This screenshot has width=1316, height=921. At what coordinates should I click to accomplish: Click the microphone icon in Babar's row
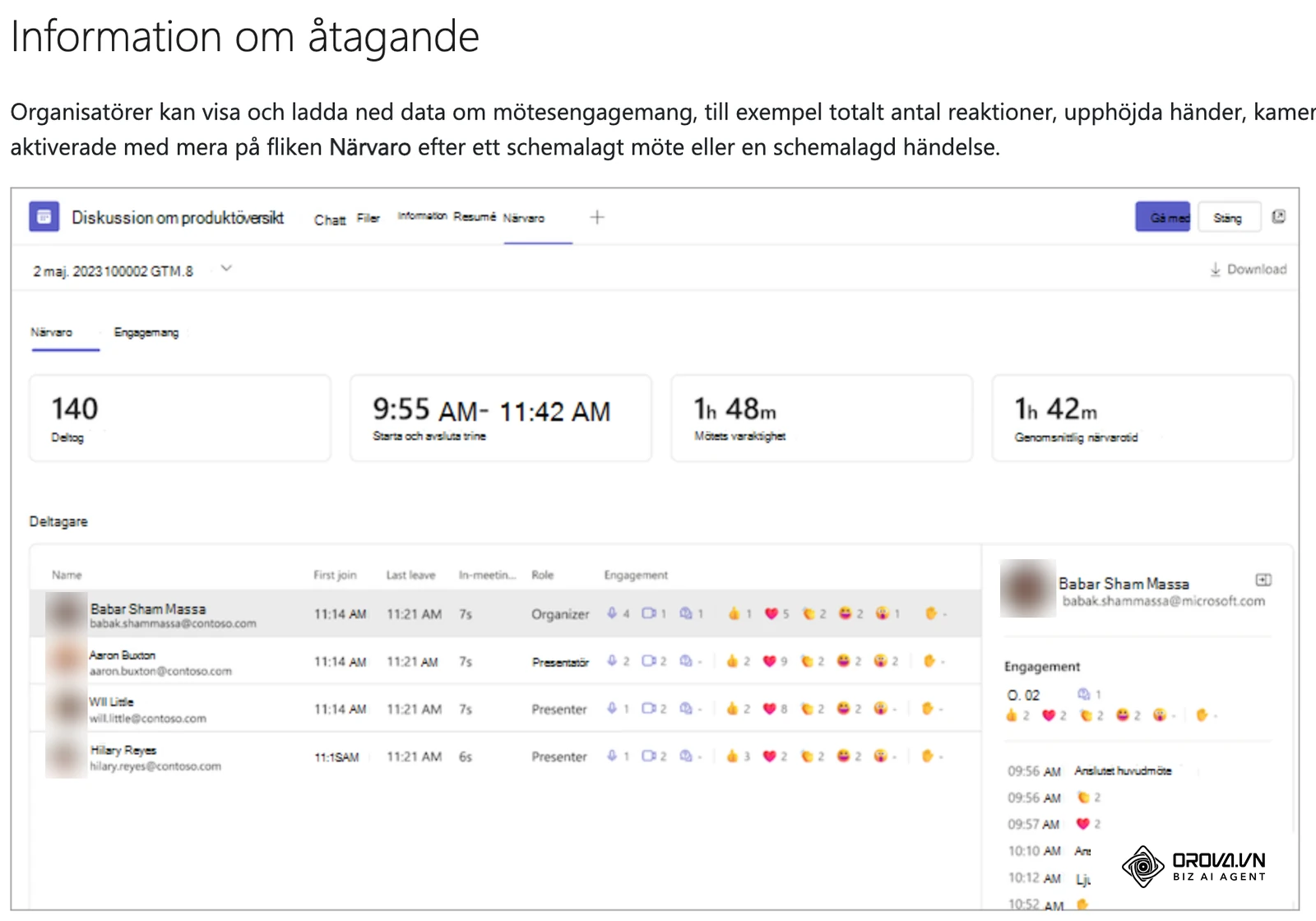click(x=612, y=613)
